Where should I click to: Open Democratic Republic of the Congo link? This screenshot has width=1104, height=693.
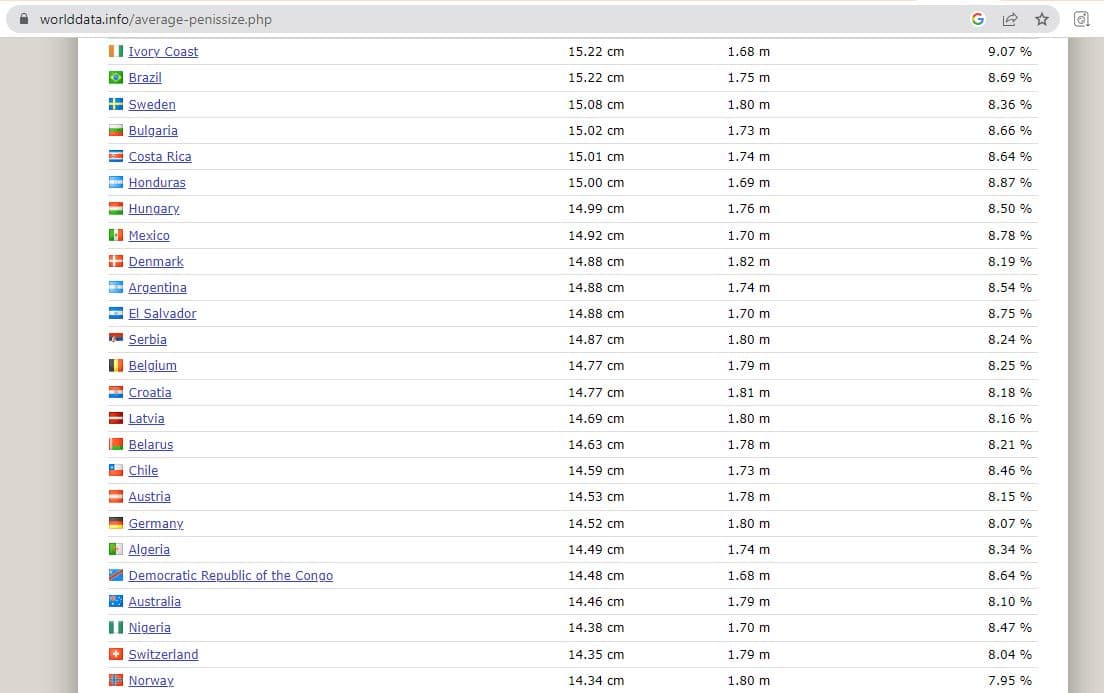(231, 575)
